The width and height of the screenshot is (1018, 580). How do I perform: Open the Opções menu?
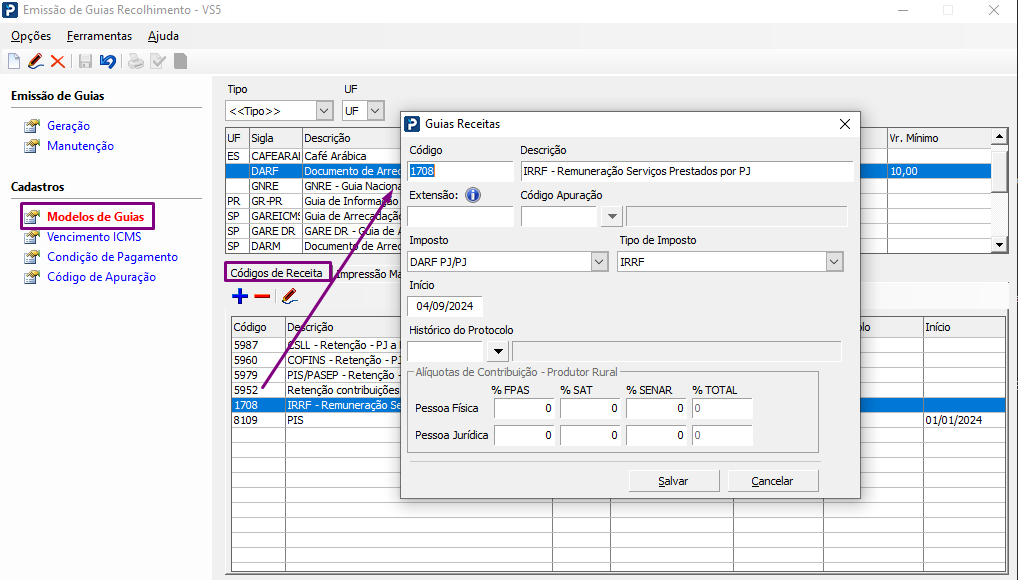click(x=31, y=36)
